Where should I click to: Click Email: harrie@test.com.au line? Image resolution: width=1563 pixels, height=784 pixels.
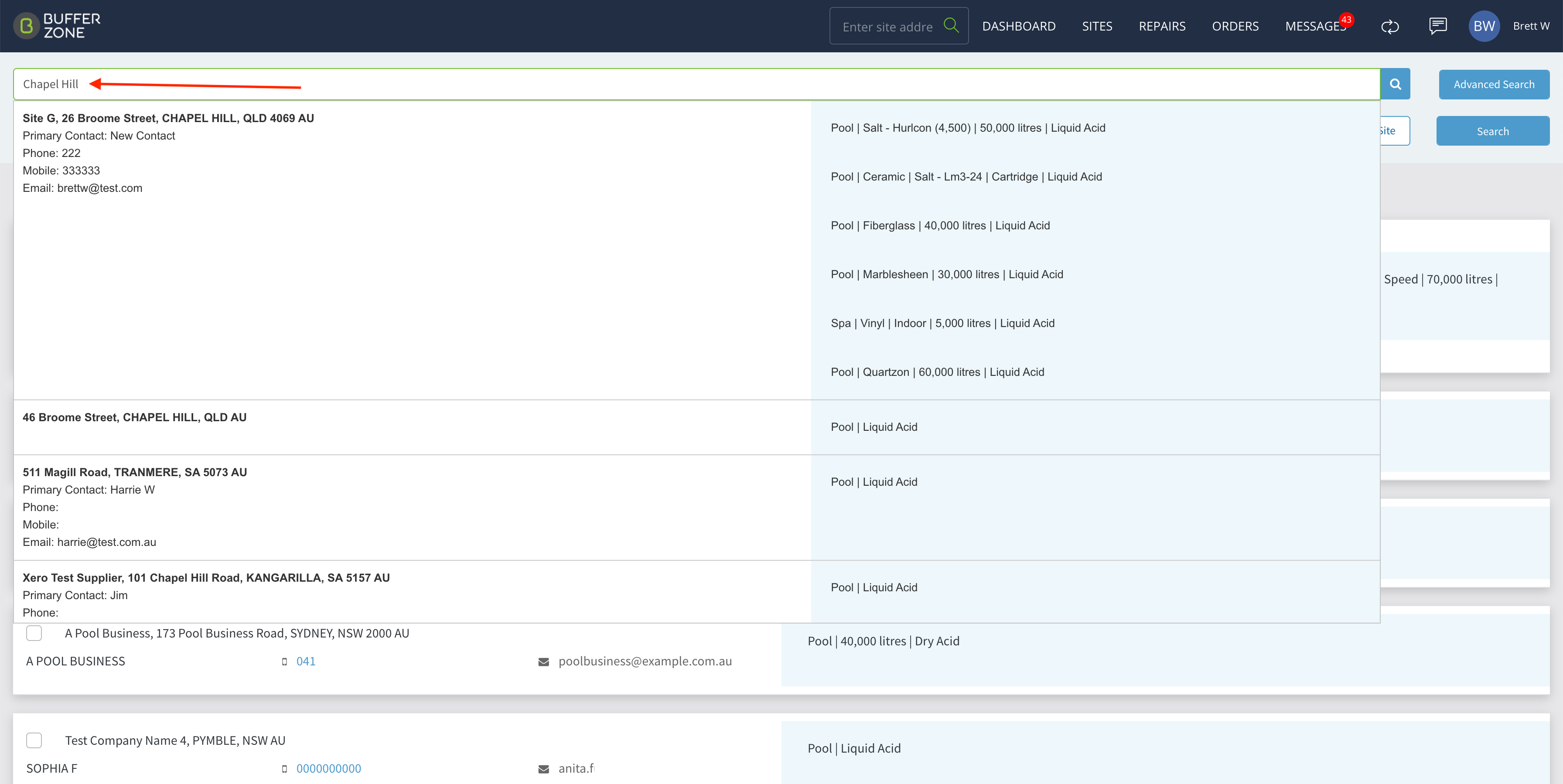(x=89, y=542)
